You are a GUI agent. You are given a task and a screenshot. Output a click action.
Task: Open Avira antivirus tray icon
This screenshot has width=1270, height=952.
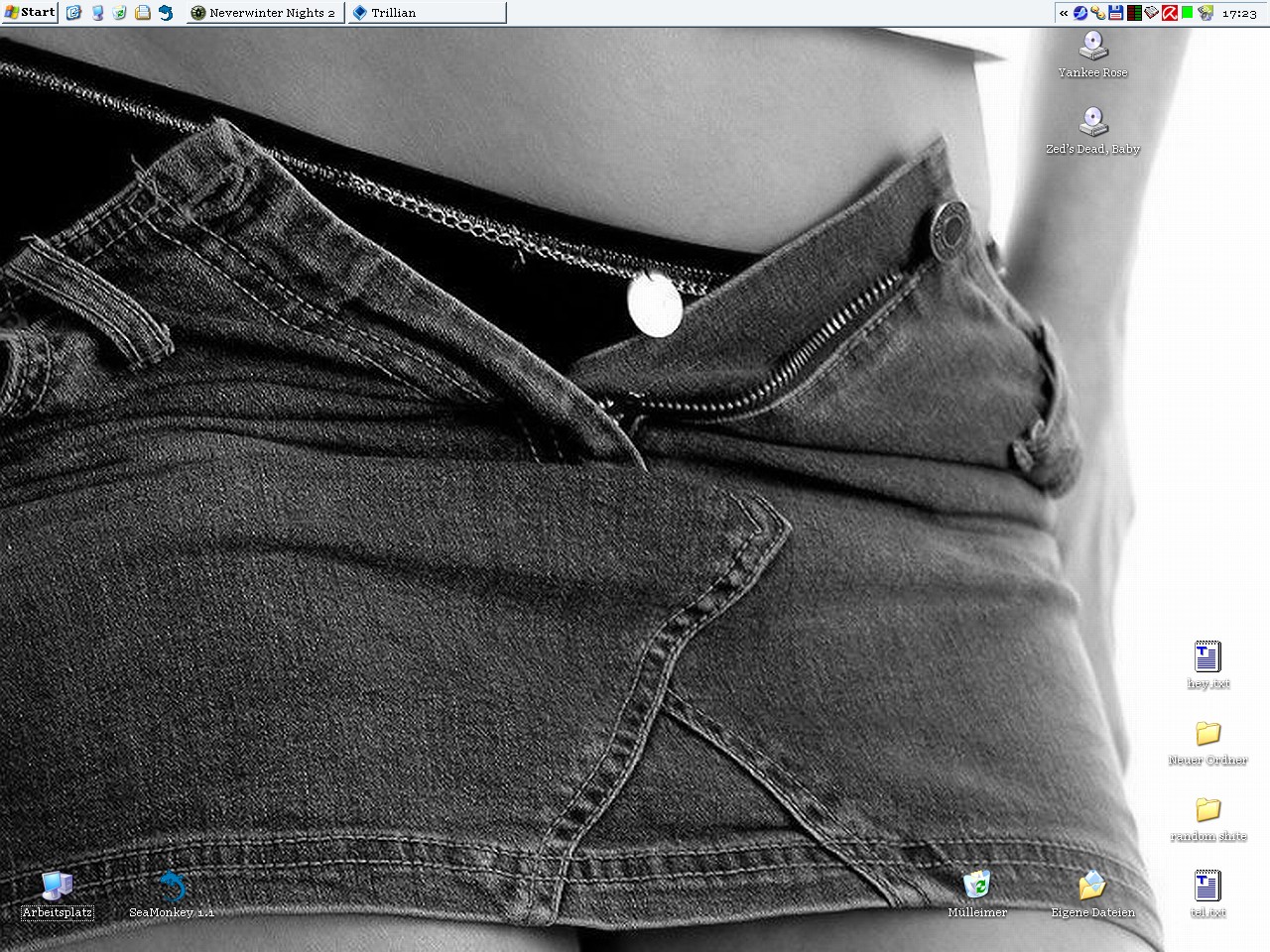click(x=1170, y=13)
